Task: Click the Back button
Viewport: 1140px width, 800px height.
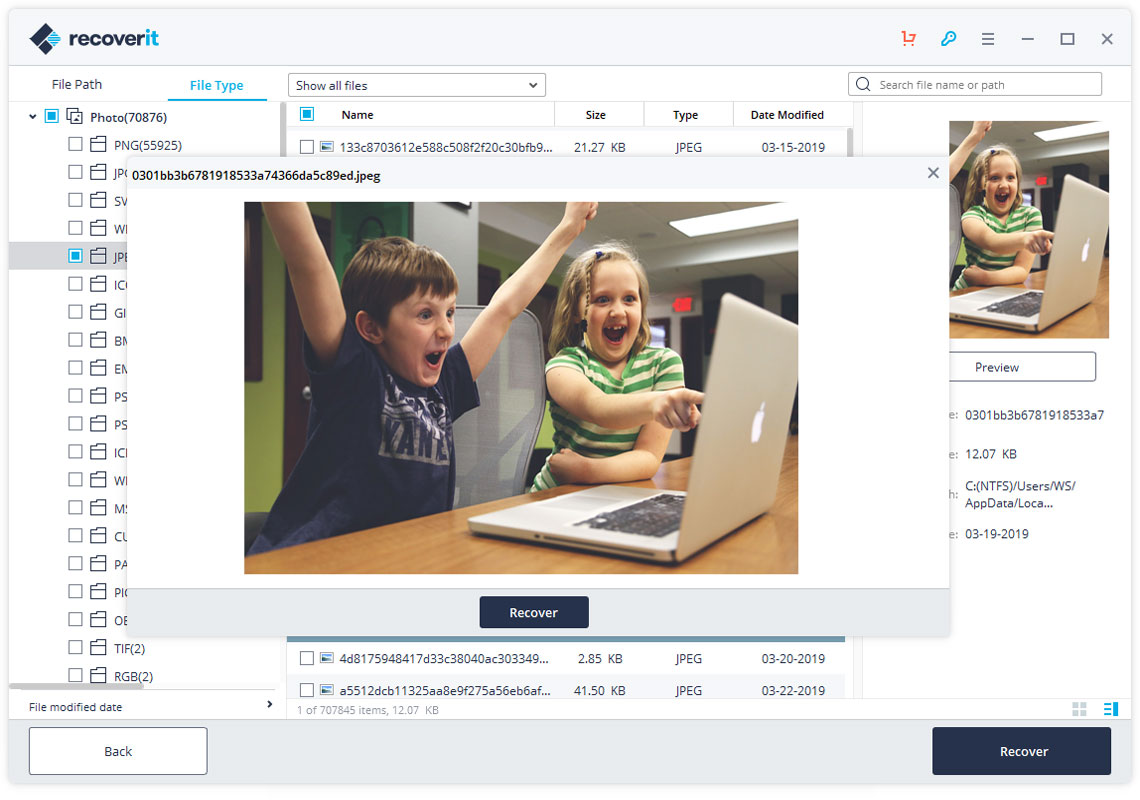Action: pos(117,751)
